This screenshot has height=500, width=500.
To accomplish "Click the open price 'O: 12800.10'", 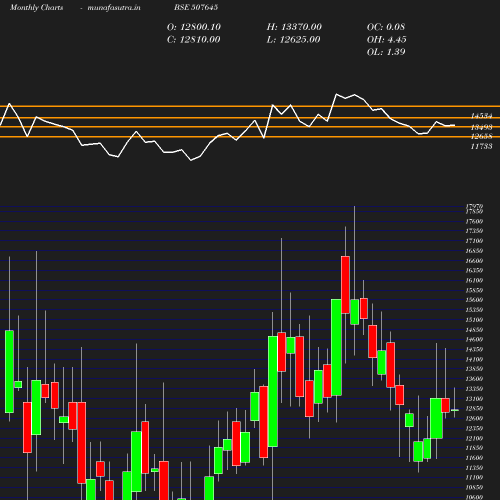I will pos(194,27).
